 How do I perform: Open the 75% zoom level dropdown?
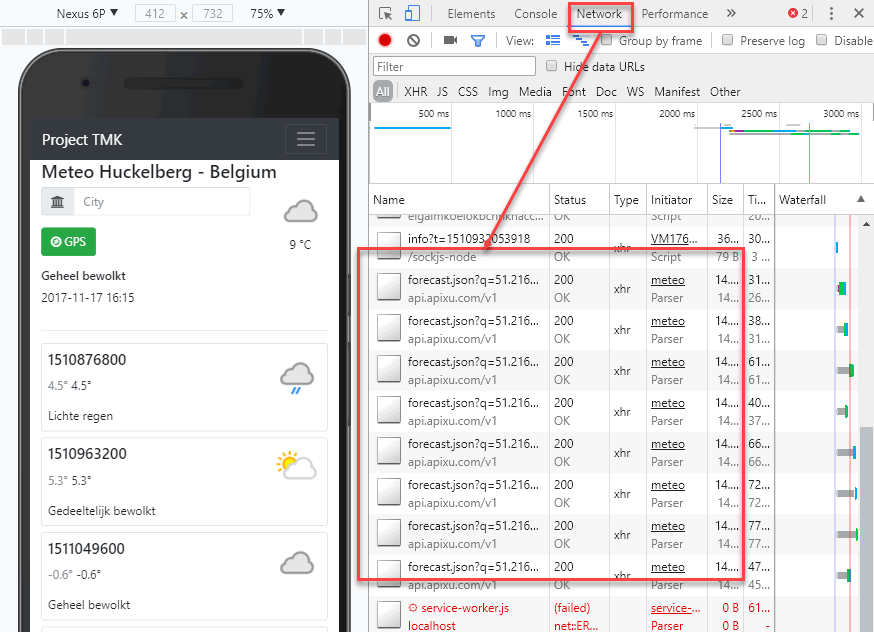point(267,13)
